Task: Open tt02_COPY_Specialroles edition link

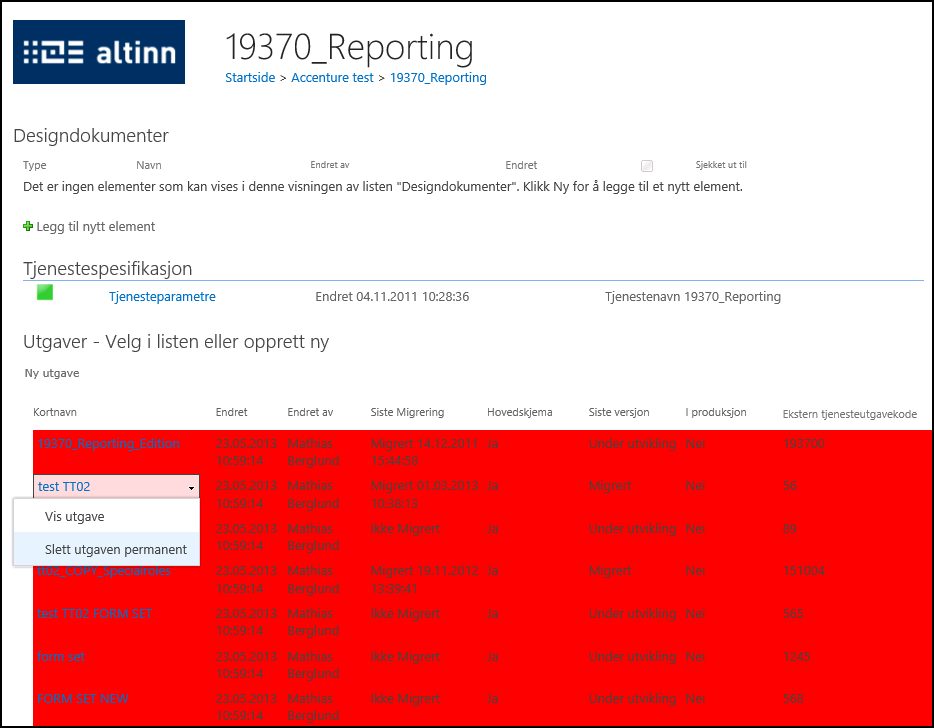Action: pos(104,571)
